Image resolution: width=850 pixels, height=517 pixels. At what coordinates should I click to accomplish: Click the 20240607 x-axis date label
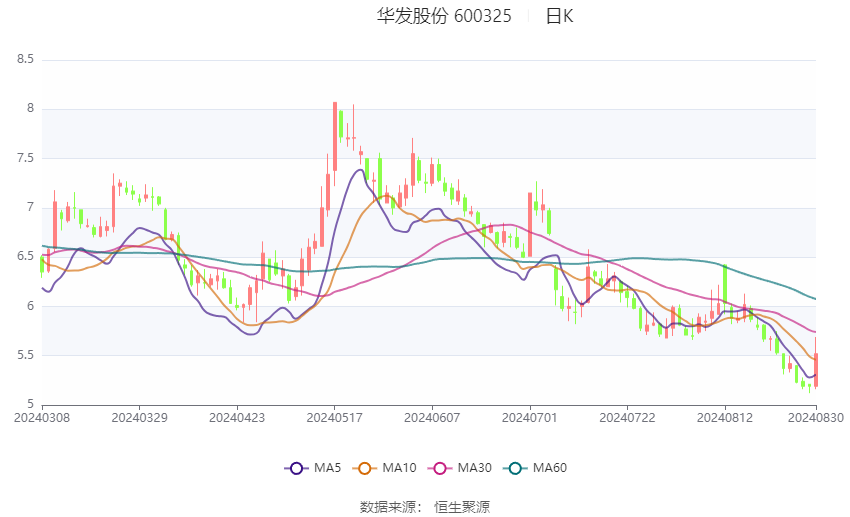coord(432,418)
